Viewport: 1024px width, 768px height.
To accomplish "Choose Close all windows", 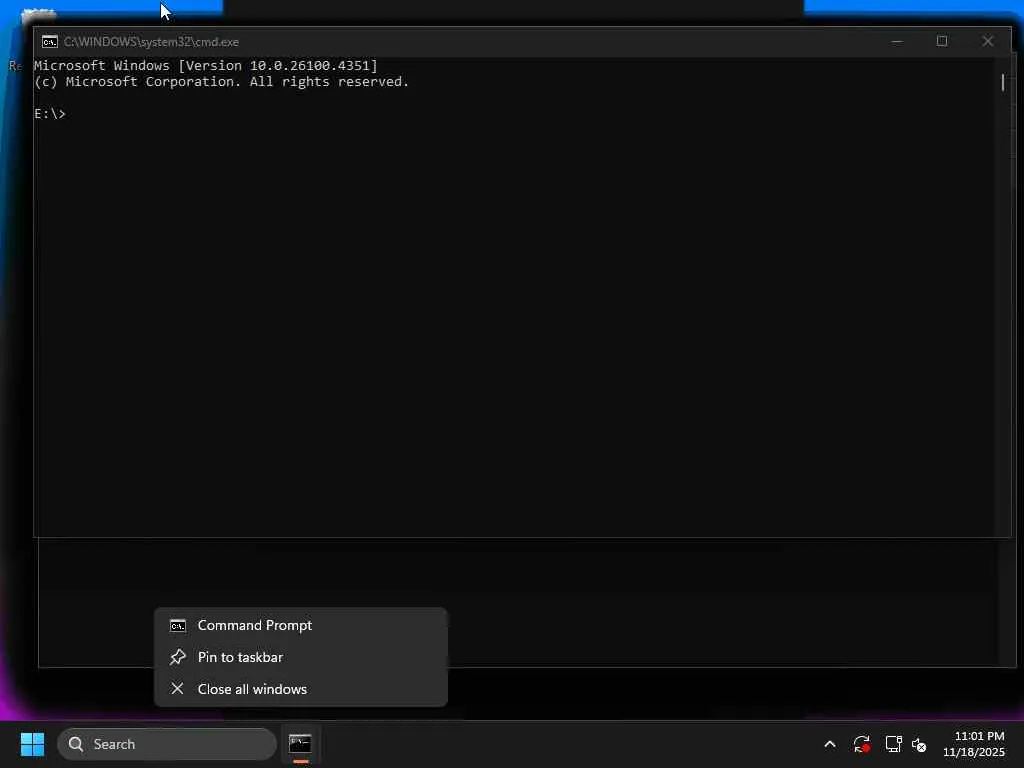I will click(x=300, y=689).
